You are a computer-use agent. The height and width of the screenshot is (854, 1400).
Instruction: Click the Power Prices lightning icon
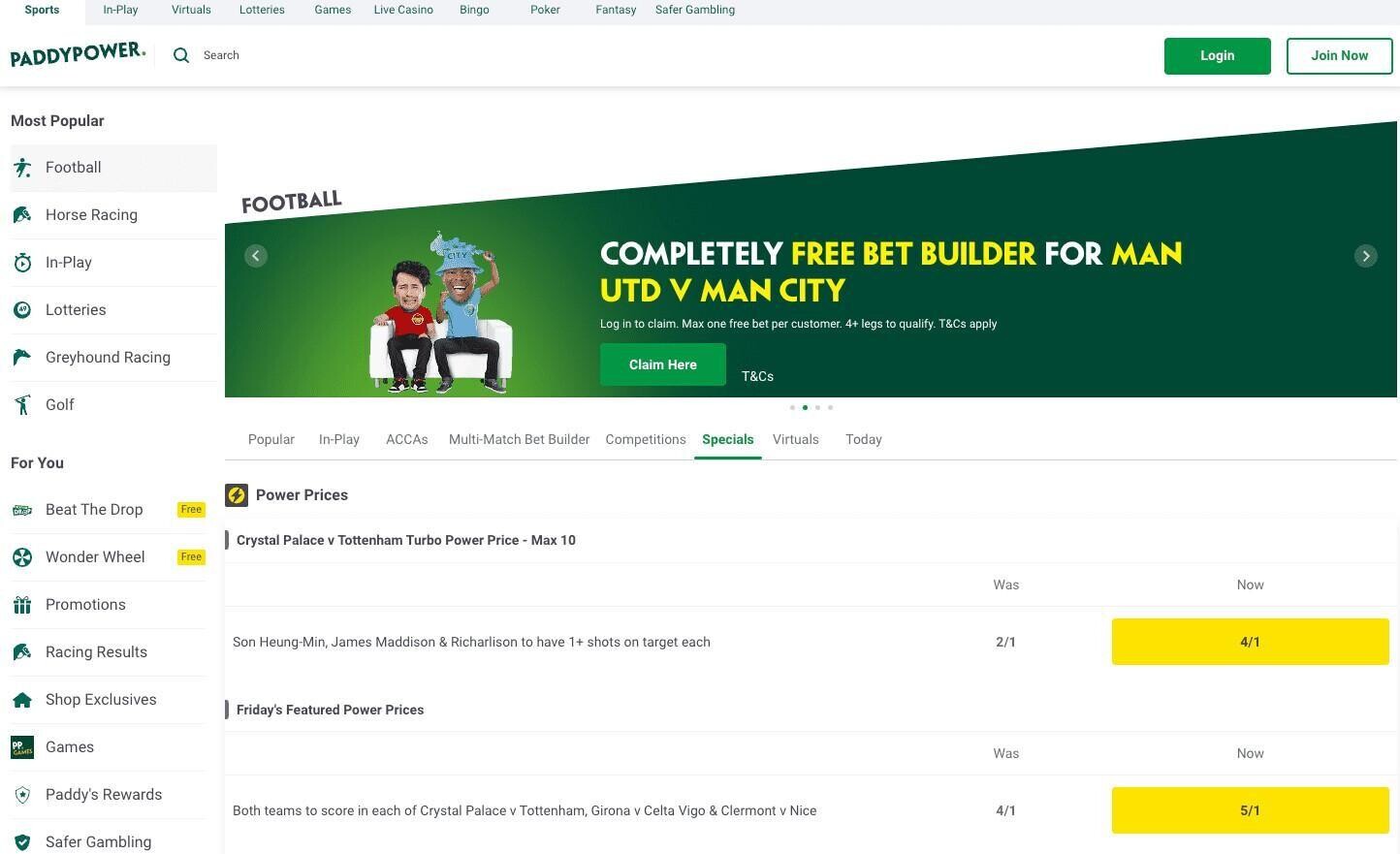click(x=237, y=495)
